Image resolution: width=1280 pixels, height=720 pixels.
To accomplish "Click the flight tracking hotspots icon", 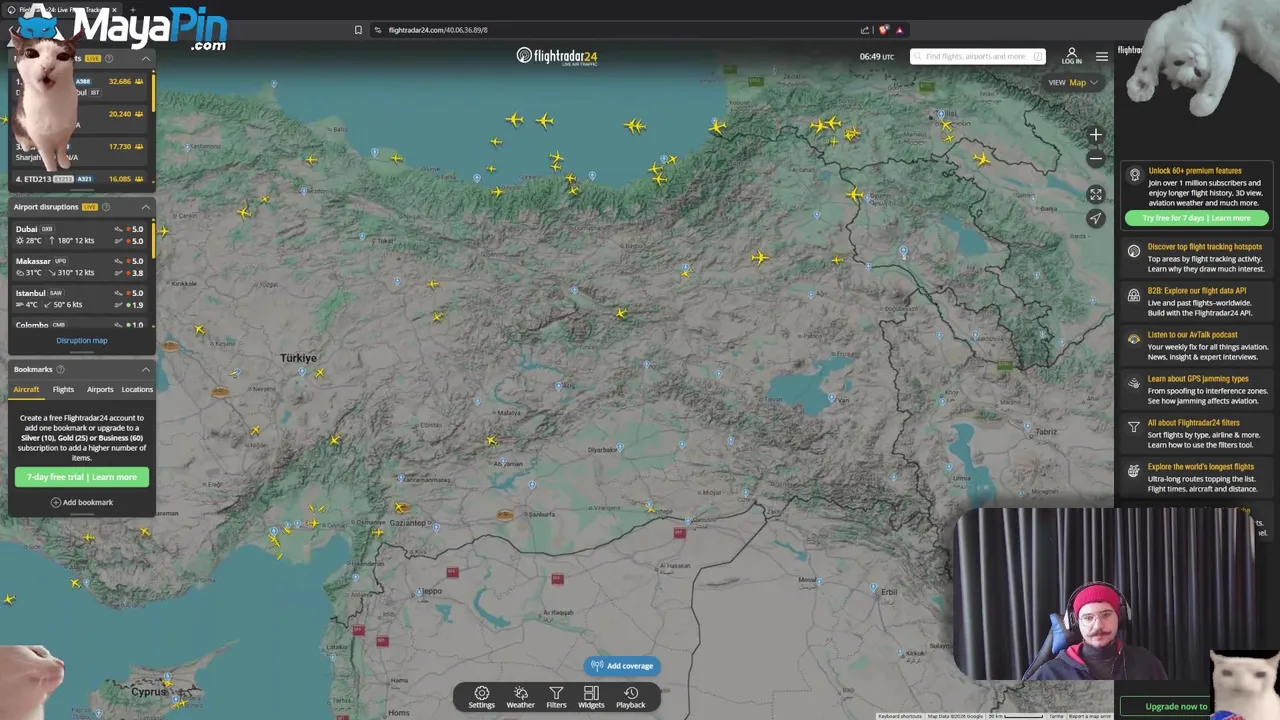I will (x=1134, y=251).
